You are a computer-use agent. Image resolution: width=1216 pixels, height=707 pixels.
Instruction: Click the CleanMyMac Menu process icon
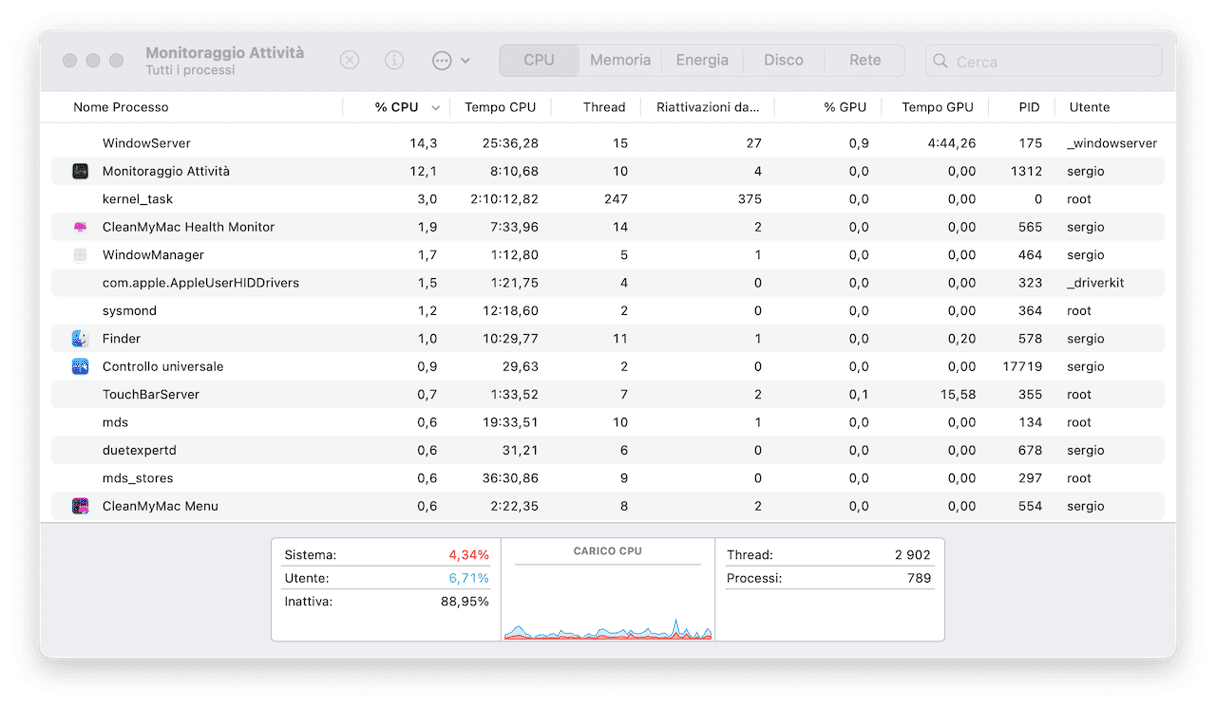(x=80, y=506)
